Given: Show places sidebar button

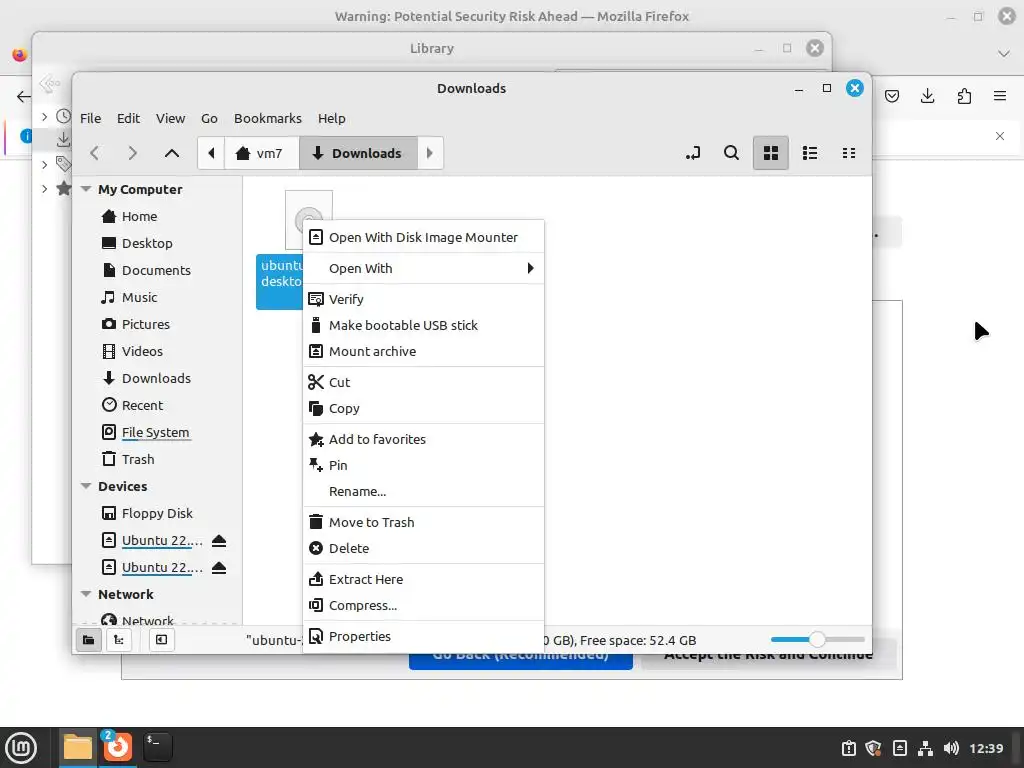Looking at the screenshot, I should (88, 640).
